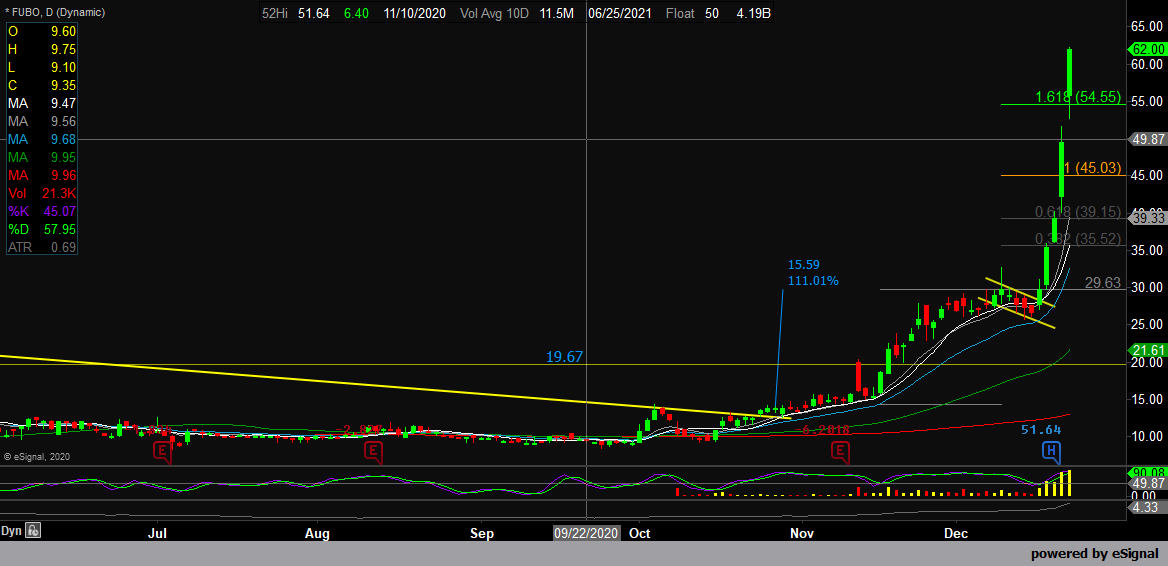The image size is (1168, 566).
Task: Click the 11.5M volume average value
Action: point(557,13)
